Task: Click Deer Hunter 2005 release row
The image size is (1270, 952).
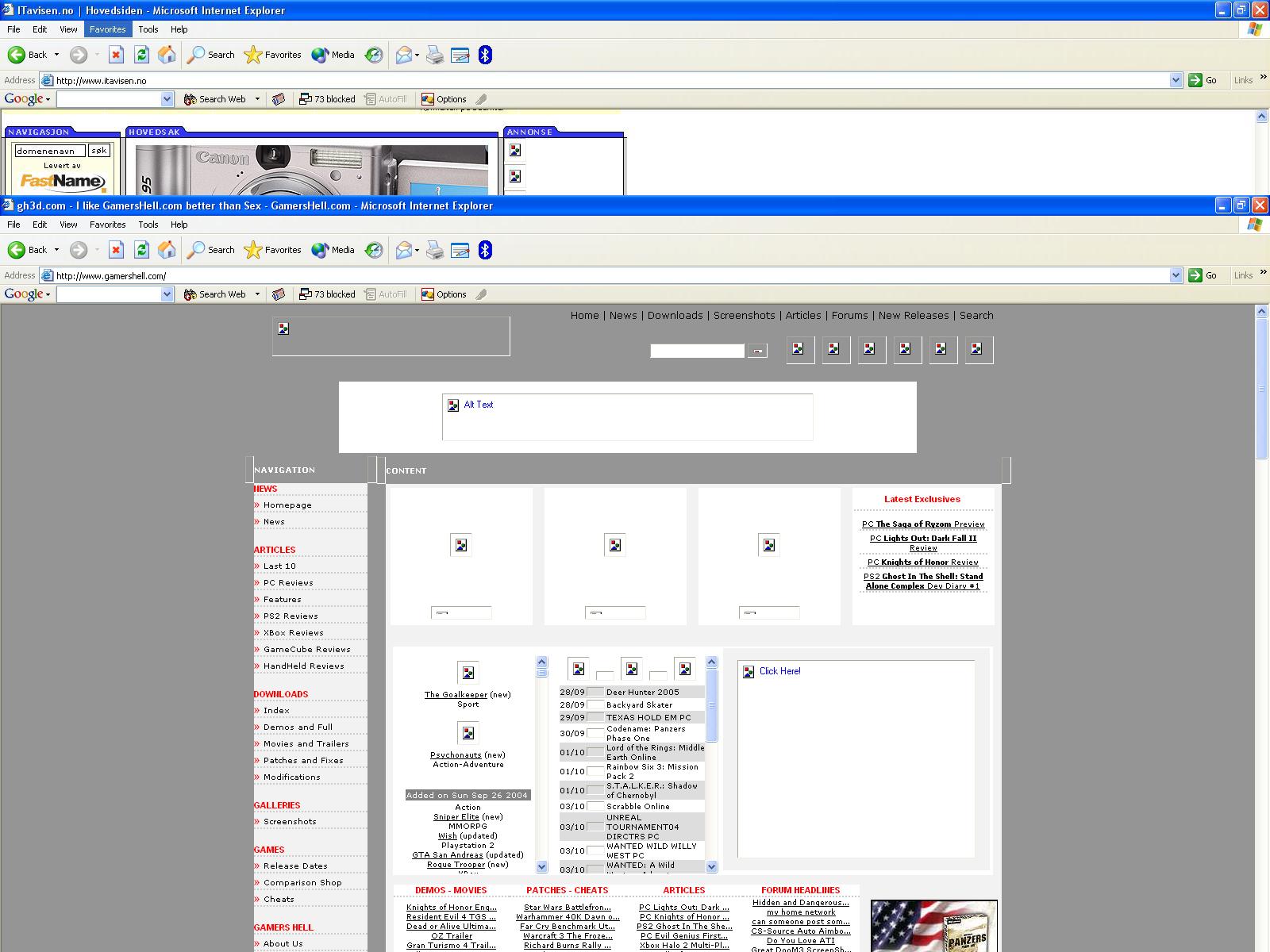Action: click(x=632, y=692)
